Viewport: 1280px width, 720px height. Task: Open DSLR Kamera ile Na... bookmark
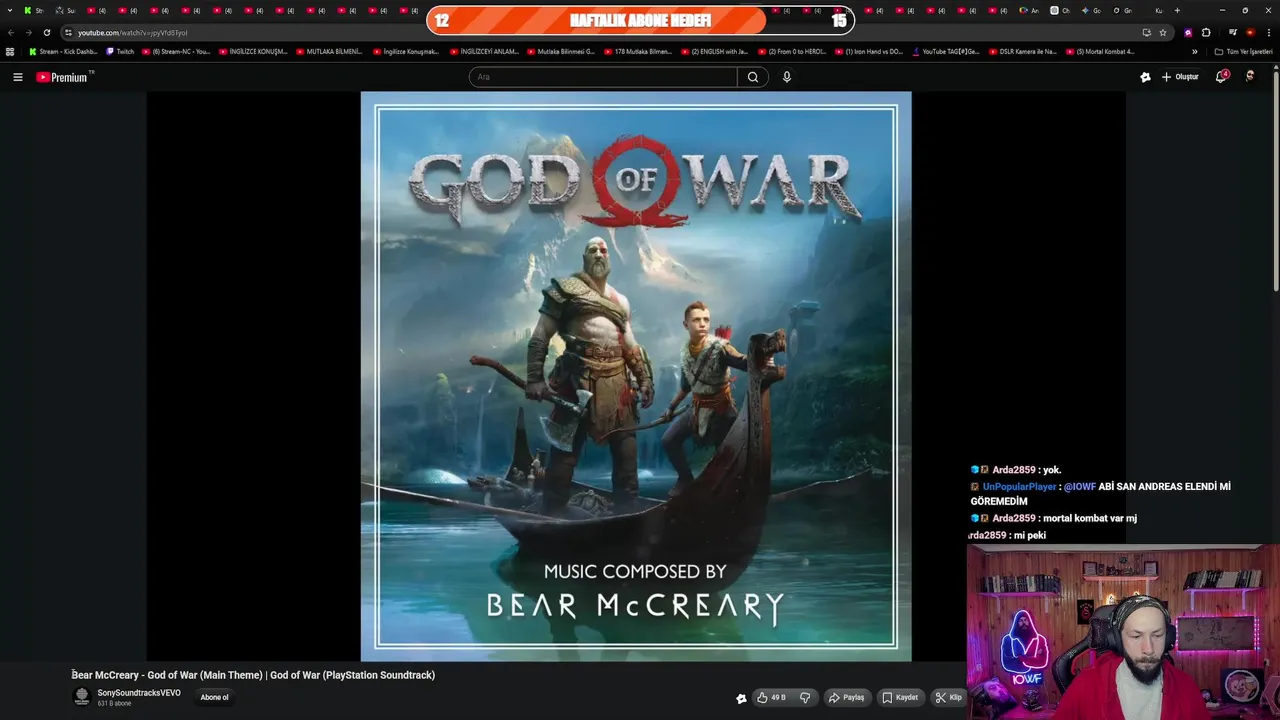[1023, 51]
